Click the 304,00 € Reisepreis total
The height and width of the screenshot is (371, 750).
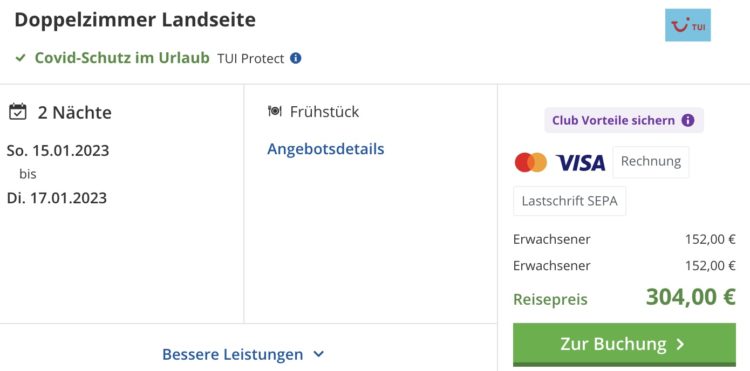click(690, 296)
